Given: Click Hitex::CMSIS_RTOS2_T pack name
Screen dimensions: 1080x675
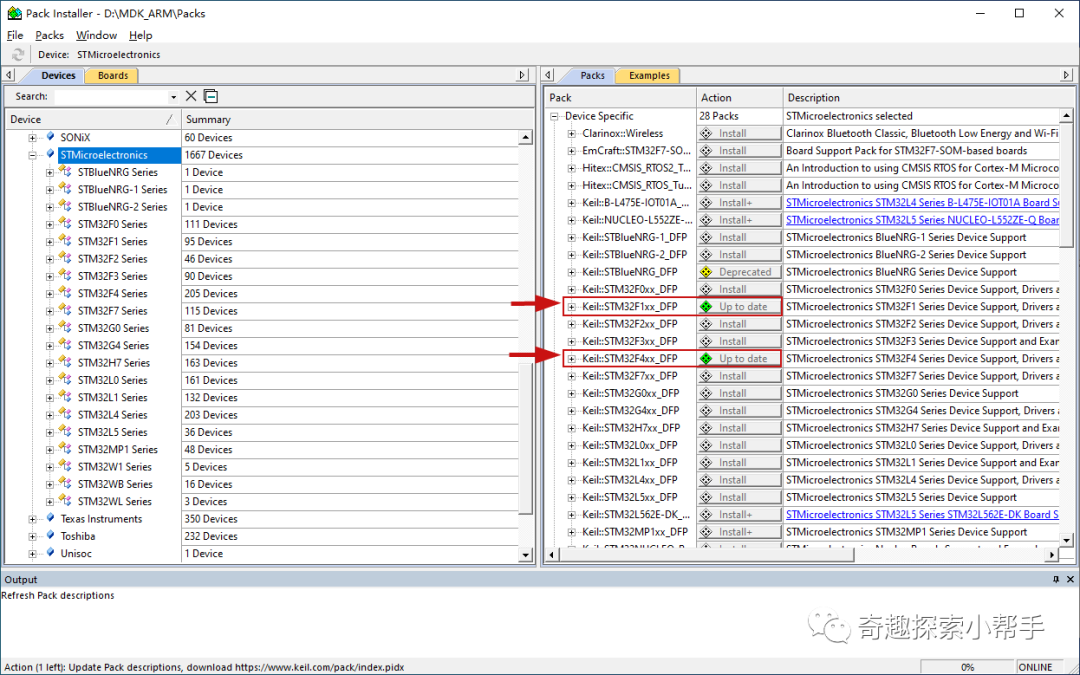Looking at the screenshot, I should (x=636, y=168).
